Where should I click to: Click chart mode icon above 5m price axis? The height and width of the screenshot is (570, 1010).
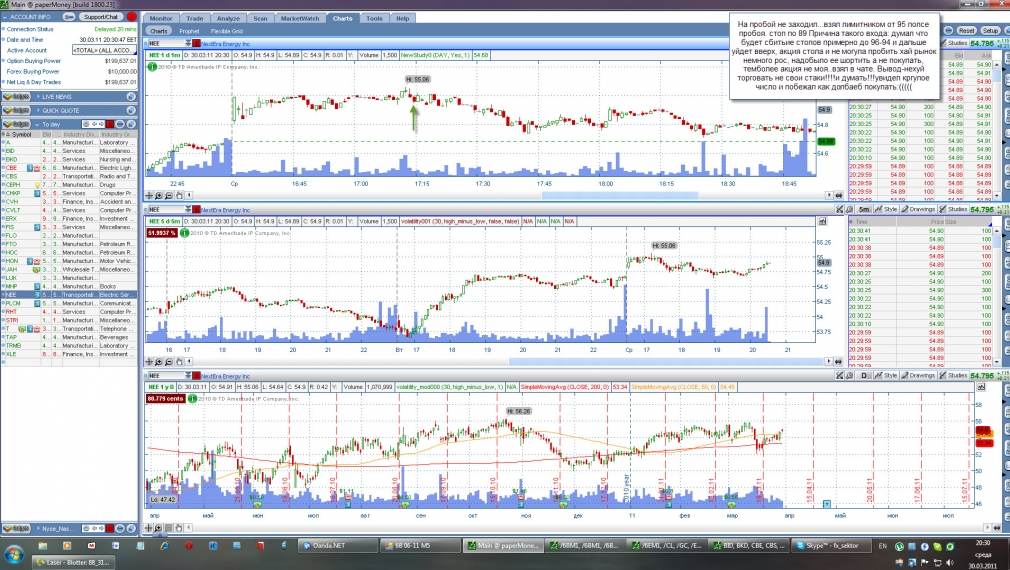823,222
